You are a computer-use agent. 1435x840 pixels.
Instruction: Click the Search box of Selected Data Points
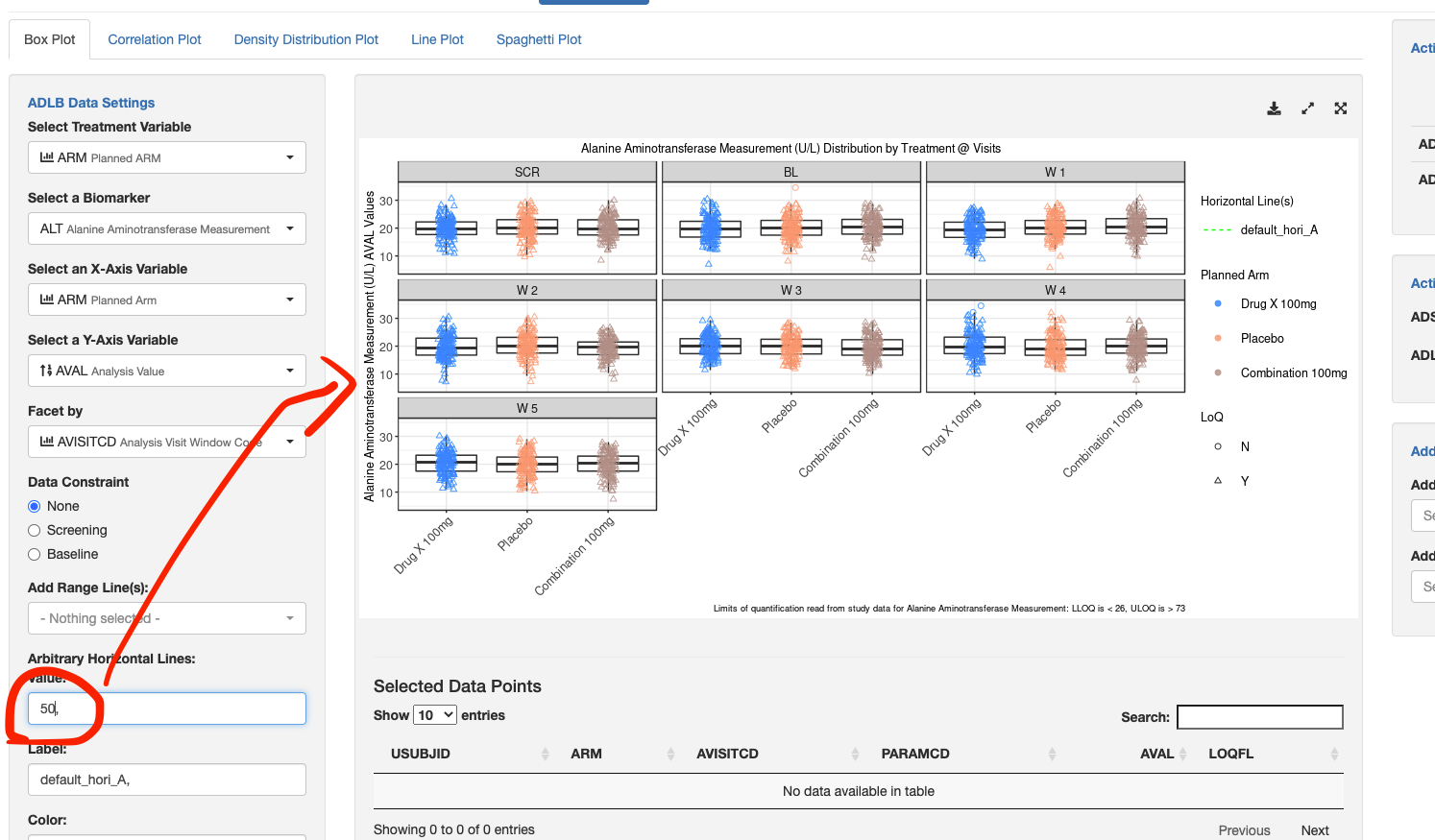click(1259, 716)
